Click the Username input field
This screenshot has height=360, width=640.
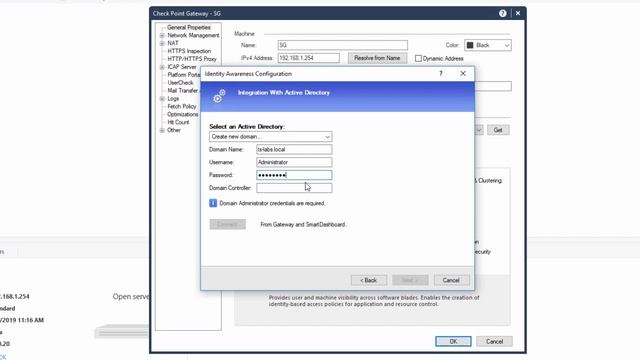[294, 162]
